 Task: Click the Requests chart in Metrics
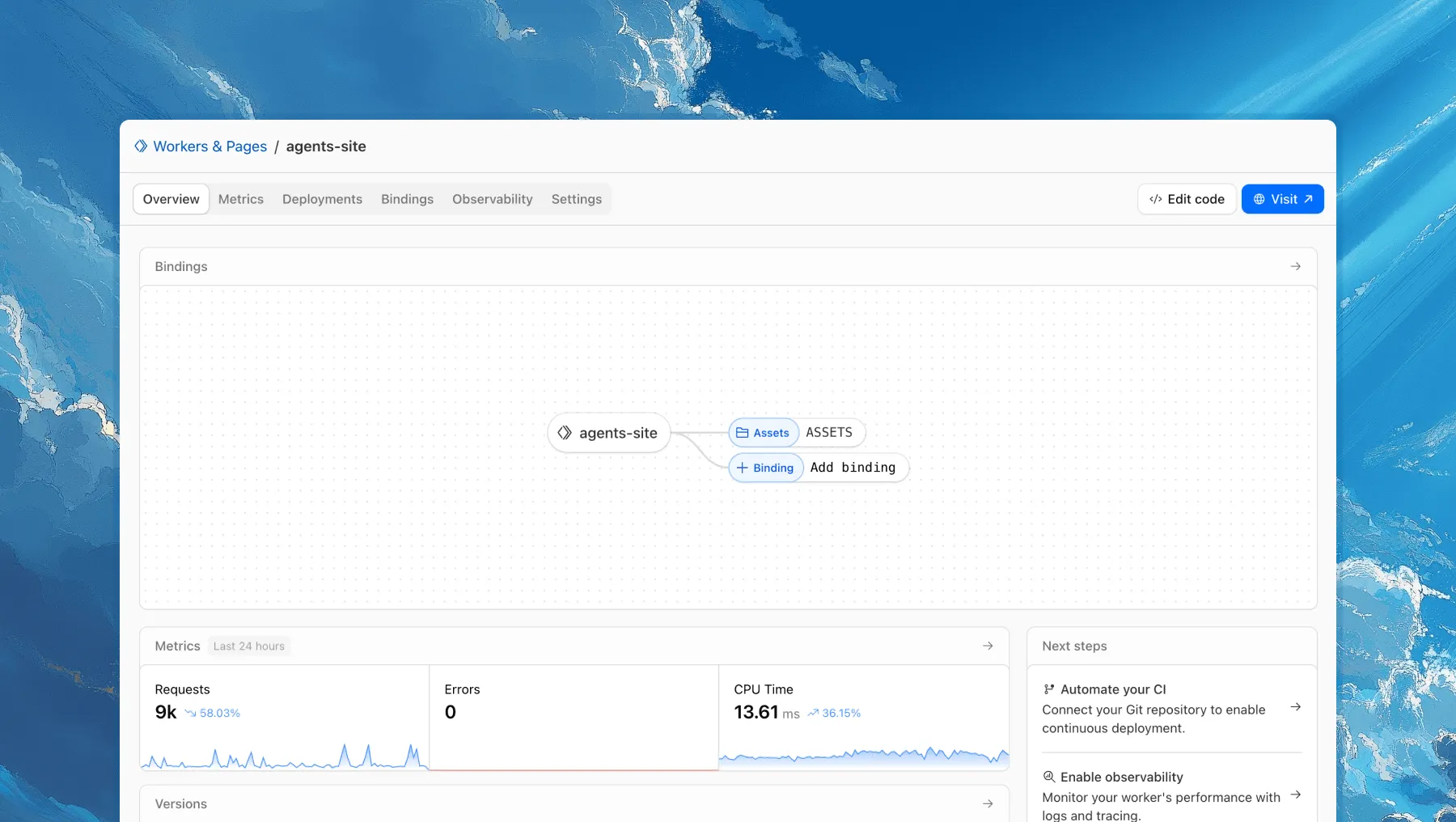283,756
